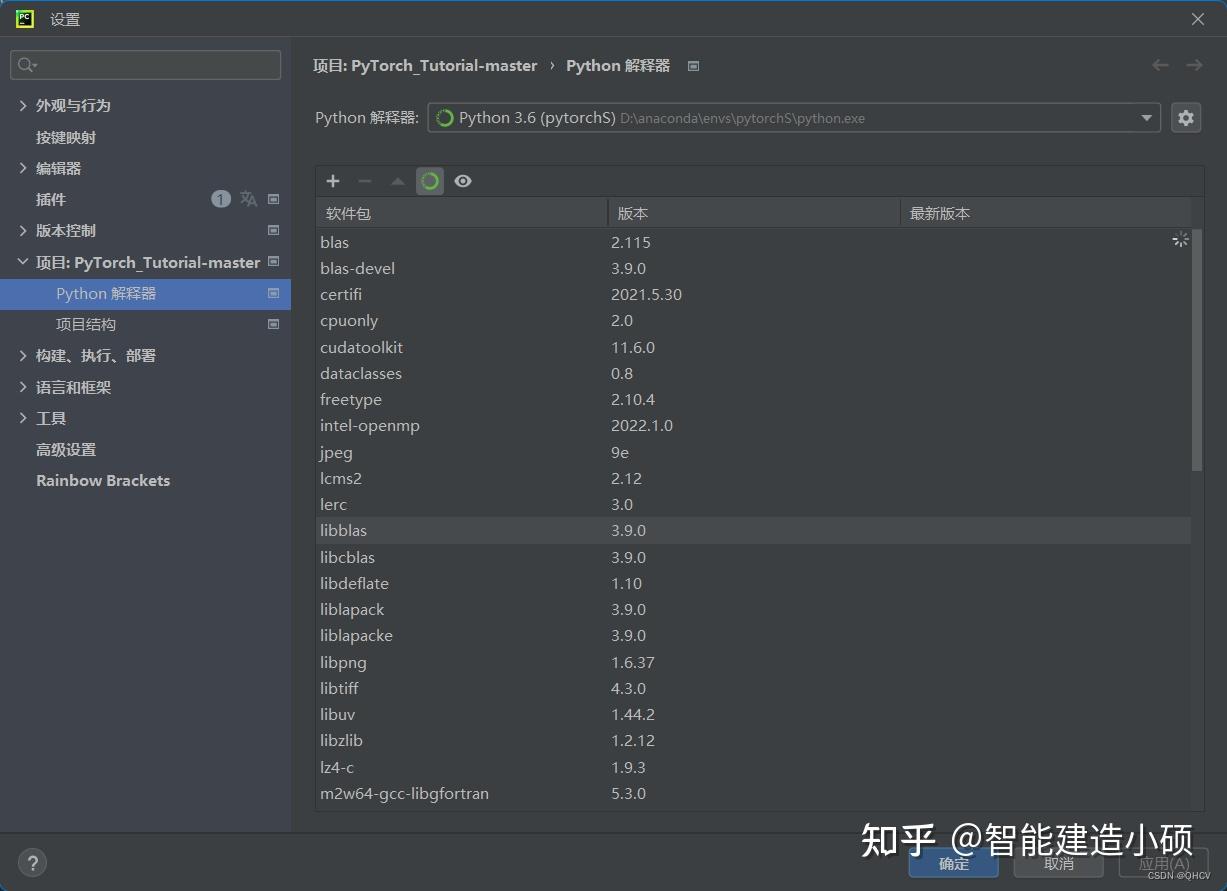
Task: Click the help question mark icon
Action: point(33,862)
